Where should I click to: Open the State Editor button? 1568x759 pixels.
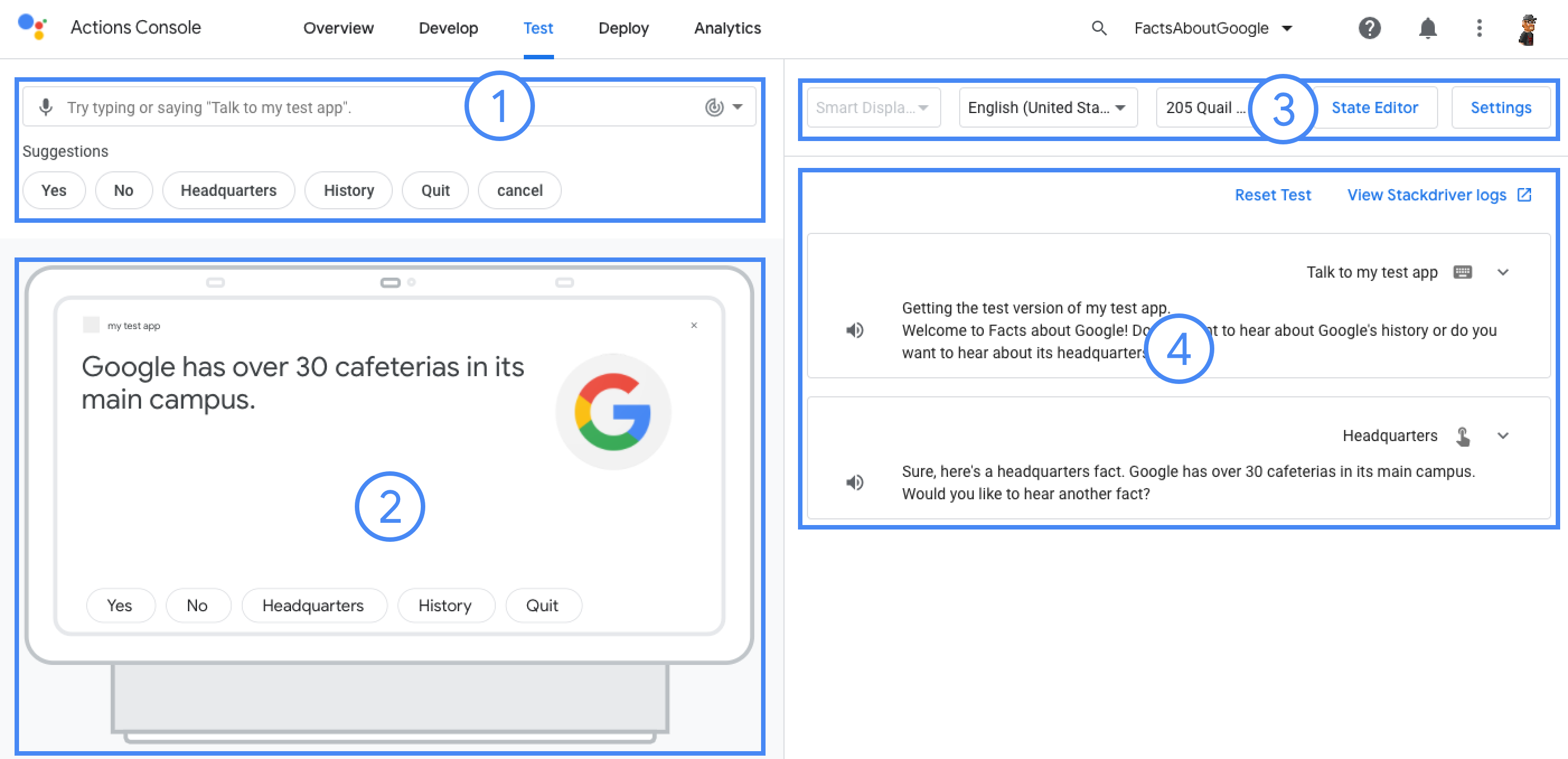coord(1374,107)
